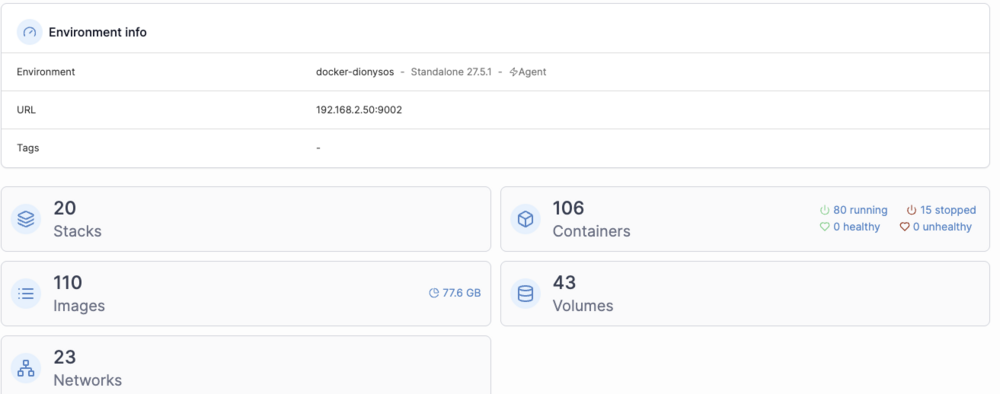Click the 0 healthy status text
The height and width of the screenshot is (394, 1000).
coord(857,227)
